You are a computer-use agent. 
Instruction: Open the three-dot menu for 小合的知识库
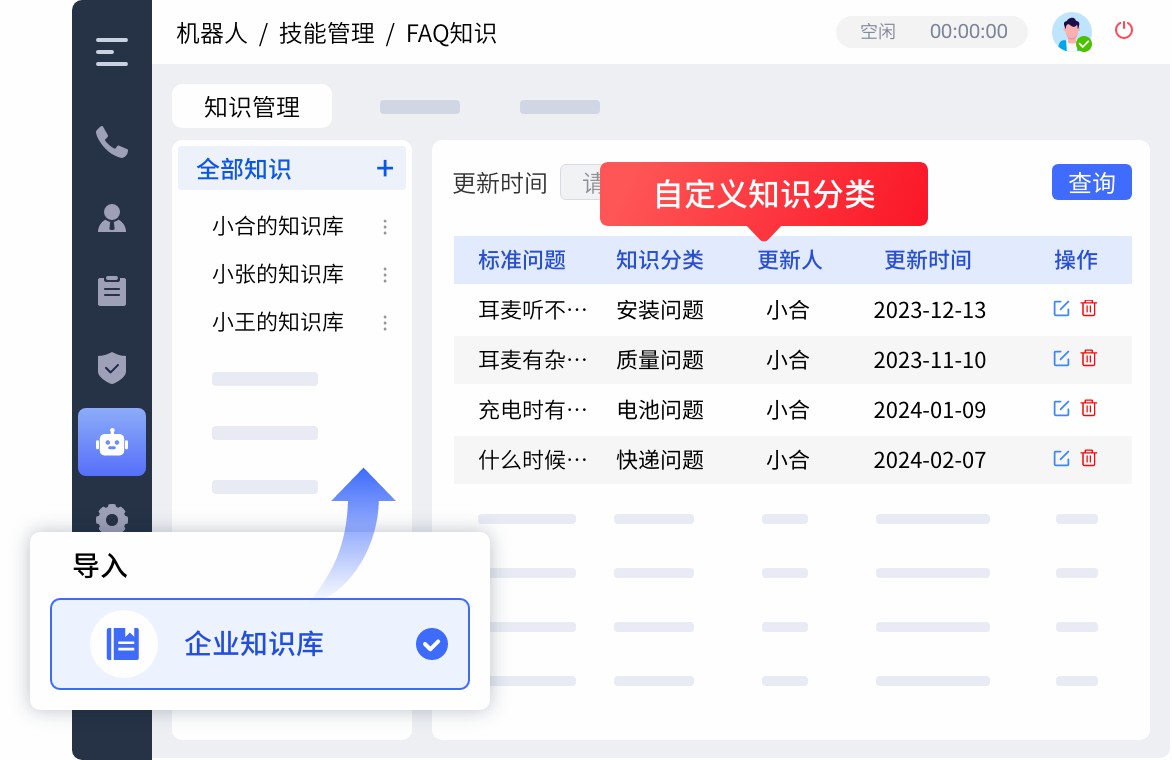pyautogui.click(x=385, y=227)
